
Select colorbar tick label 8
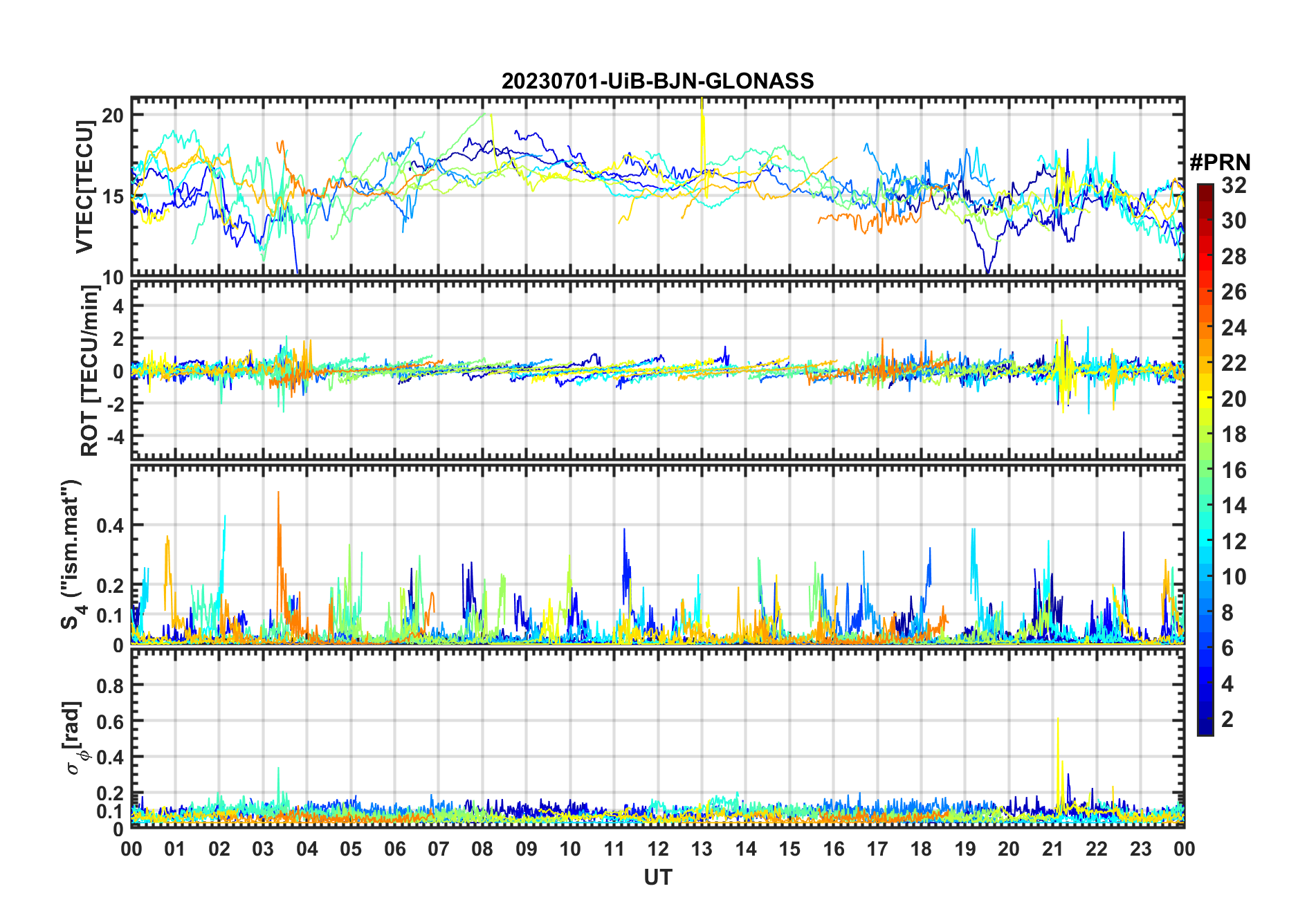point(1227,612)
